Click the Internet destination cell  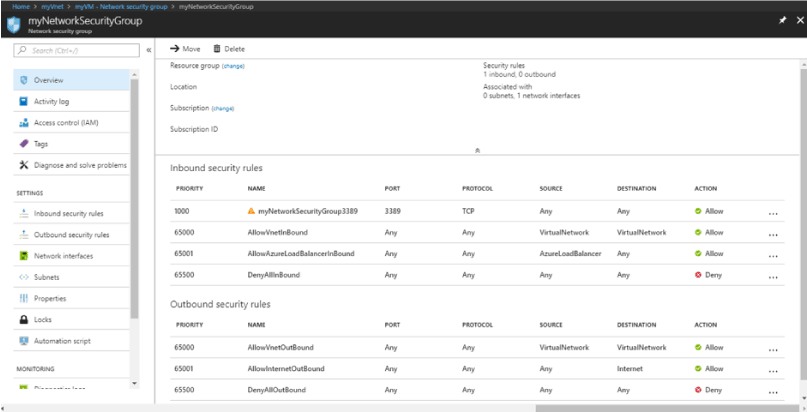[x=629, y=369]
